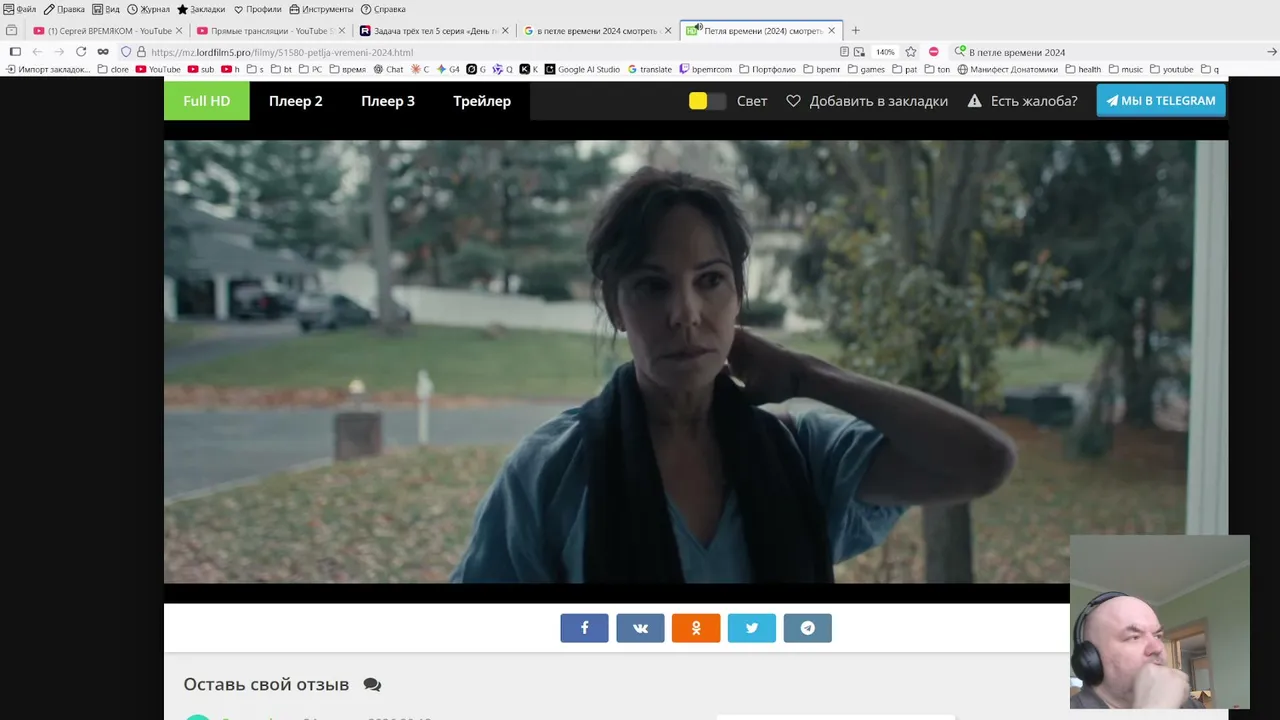Open the YouTube bookmark
Screen dimensions: 1280x720
158,70
